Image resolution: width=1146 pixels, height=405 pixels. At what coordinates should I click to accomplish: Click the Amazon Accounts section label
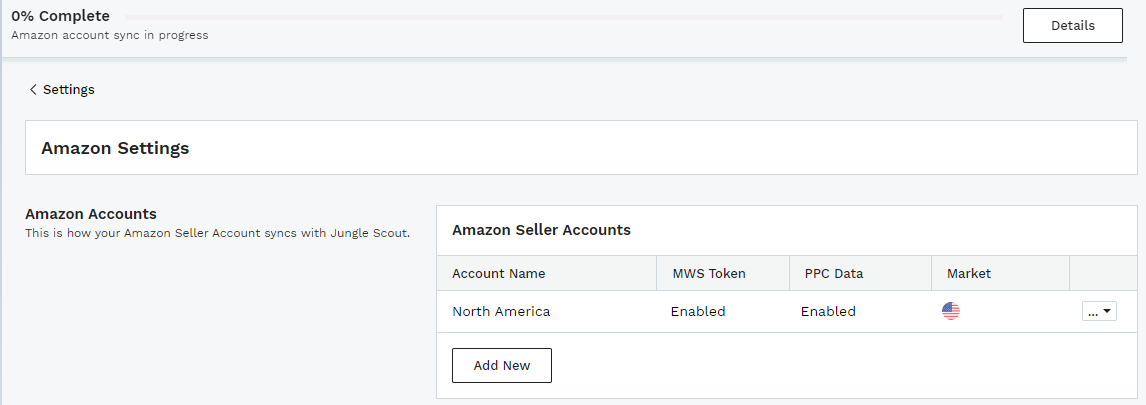click(x=91, y=214)
